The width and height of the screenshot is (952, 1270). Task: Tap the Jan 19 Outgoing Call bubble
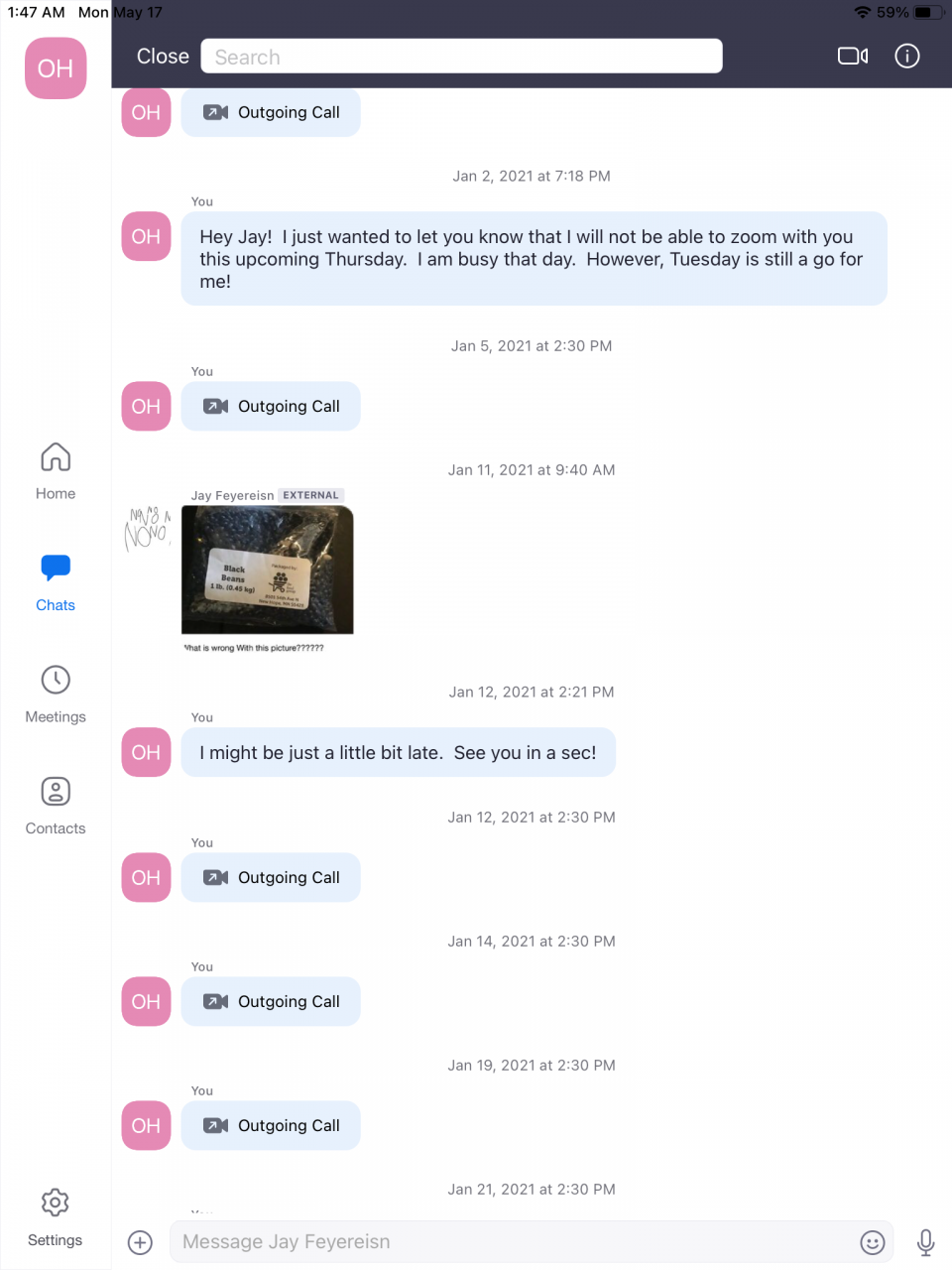point(271,1126)
